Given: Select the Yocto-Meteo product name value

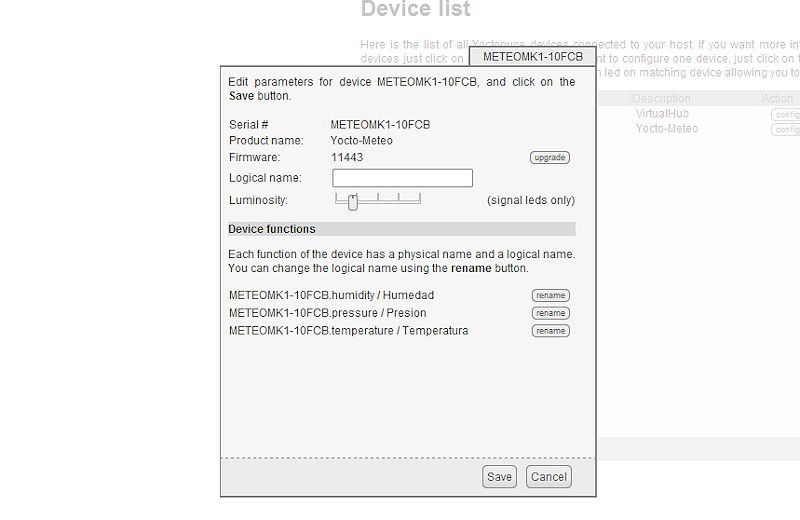Looking at the screenshot, I should click(x=361, y=141).
